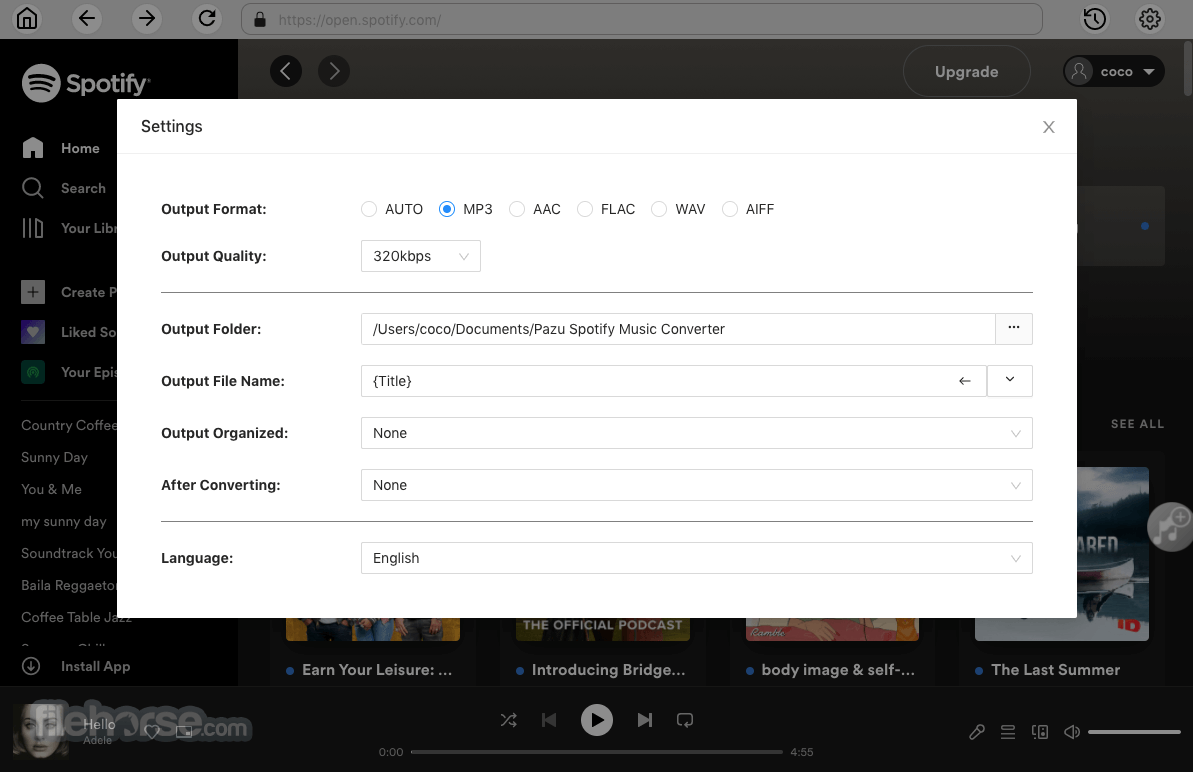Select AUTO output format
Viewport: 1193px width, 772px height.
tap(369, 209)
